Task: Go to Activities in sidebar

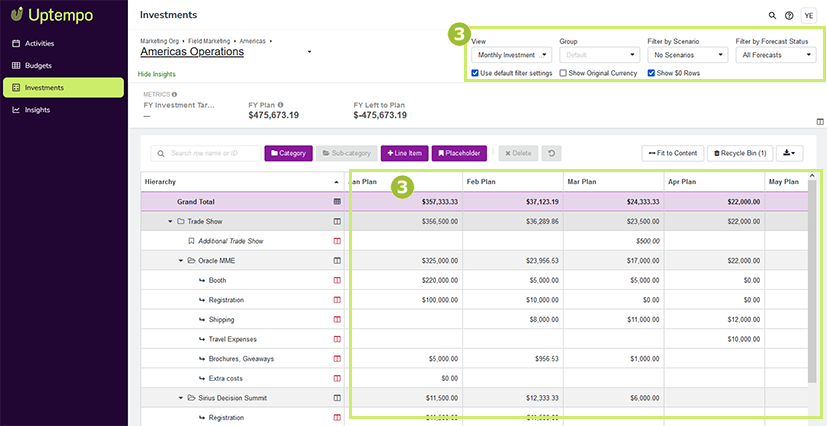Action: pyautogui.click(x=63, y=43)
